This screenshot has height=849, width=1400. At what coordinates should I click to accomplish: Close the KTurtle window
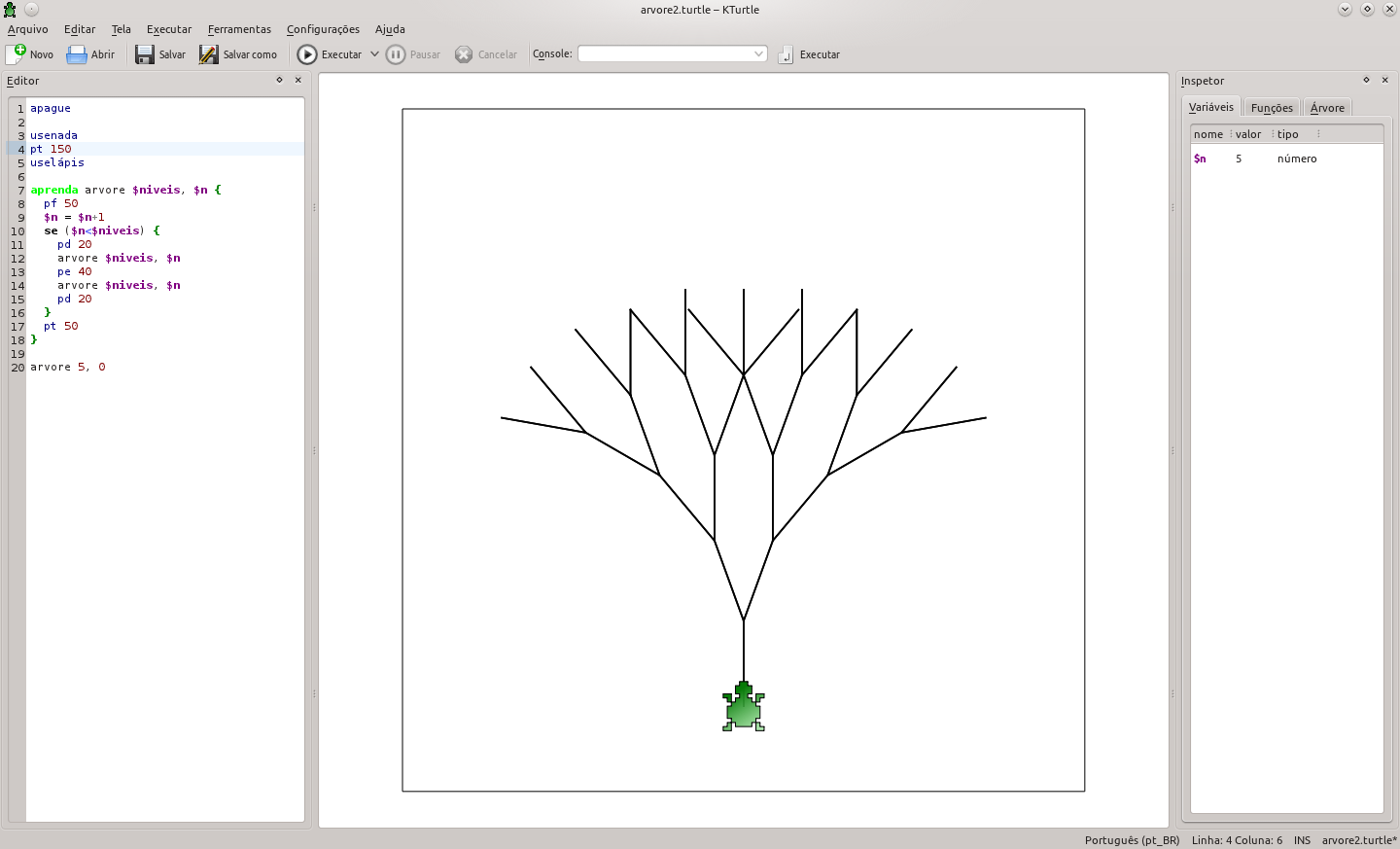1389,9
